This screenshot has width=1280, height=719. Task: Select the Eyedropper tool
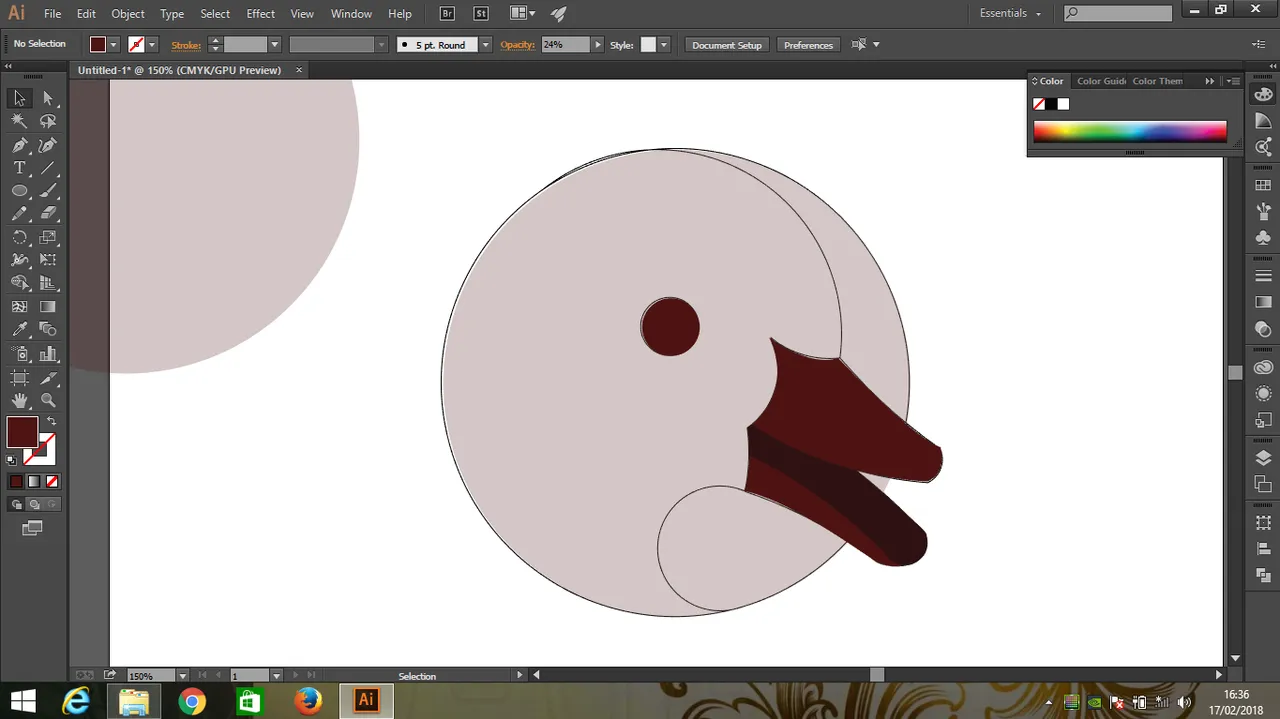(19, 330)
